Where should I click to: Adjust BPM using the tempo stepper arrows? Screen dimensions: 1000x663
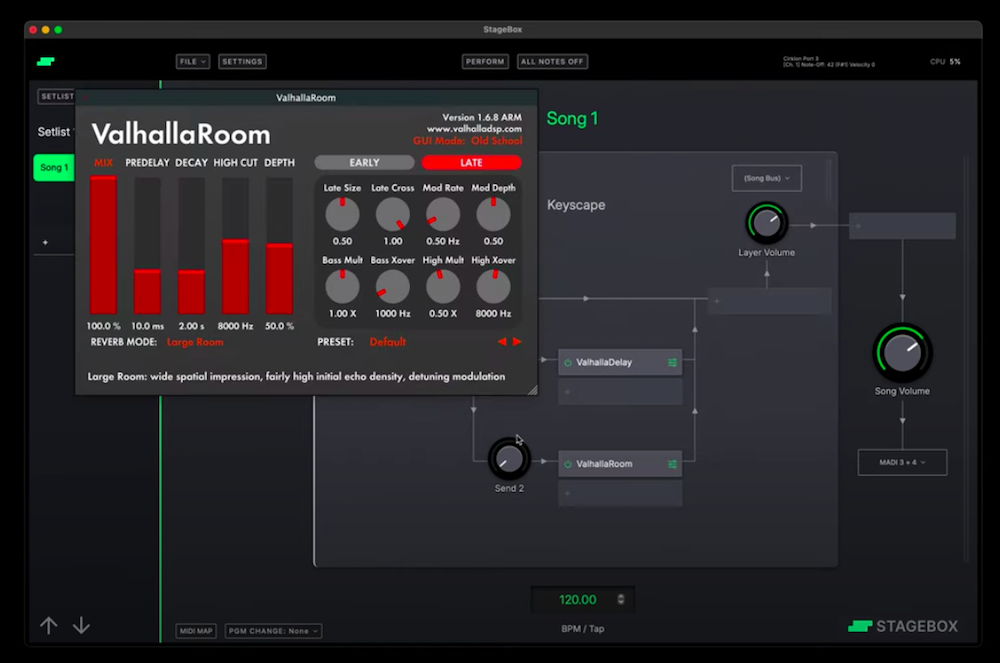pos(621,599)
